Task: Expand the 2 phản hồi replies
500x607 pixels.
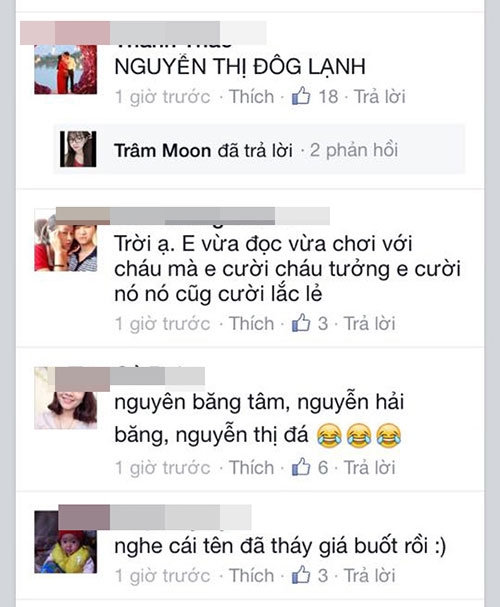Action: point(354,150)
